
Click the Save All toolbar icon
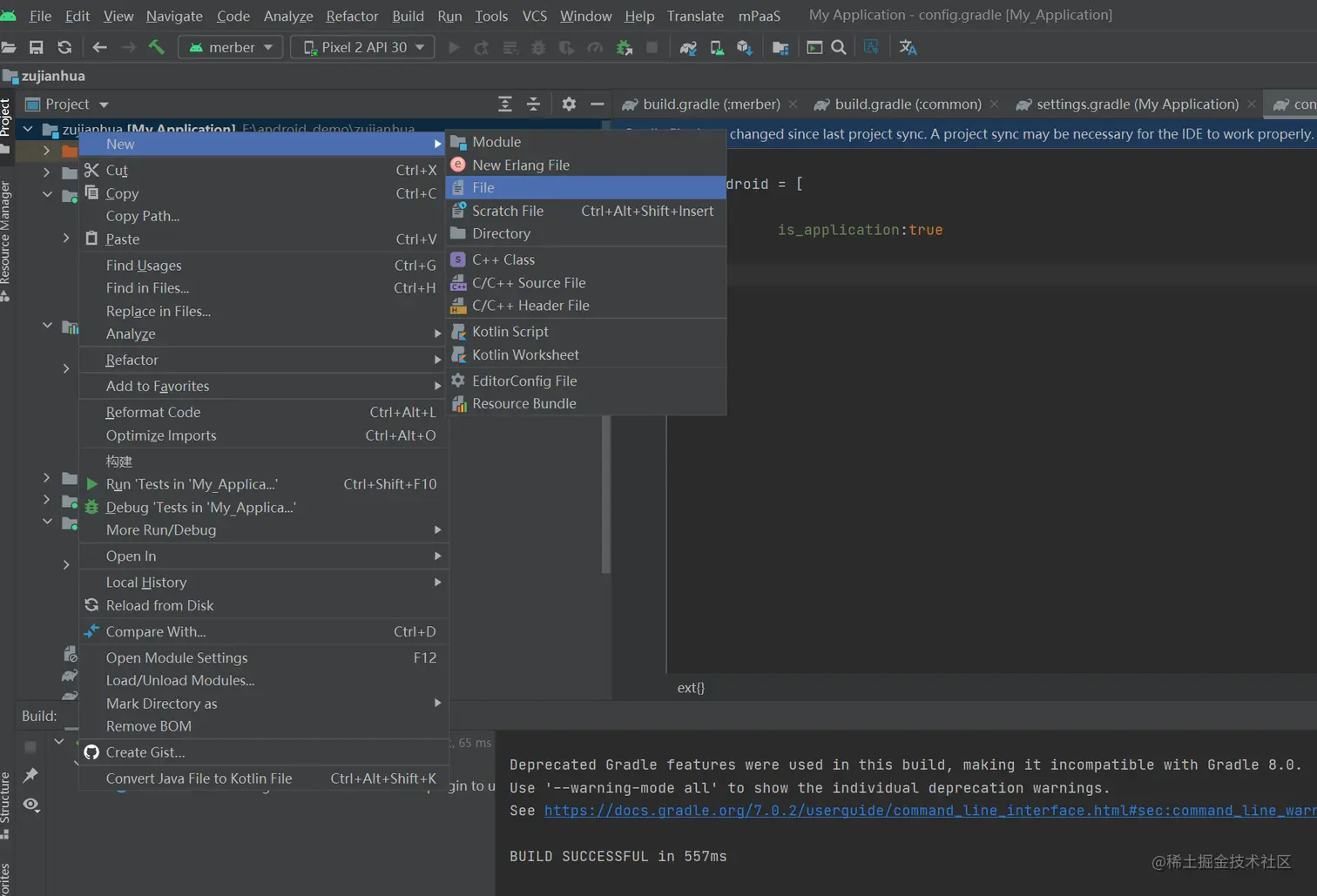[x=36, y=47]
